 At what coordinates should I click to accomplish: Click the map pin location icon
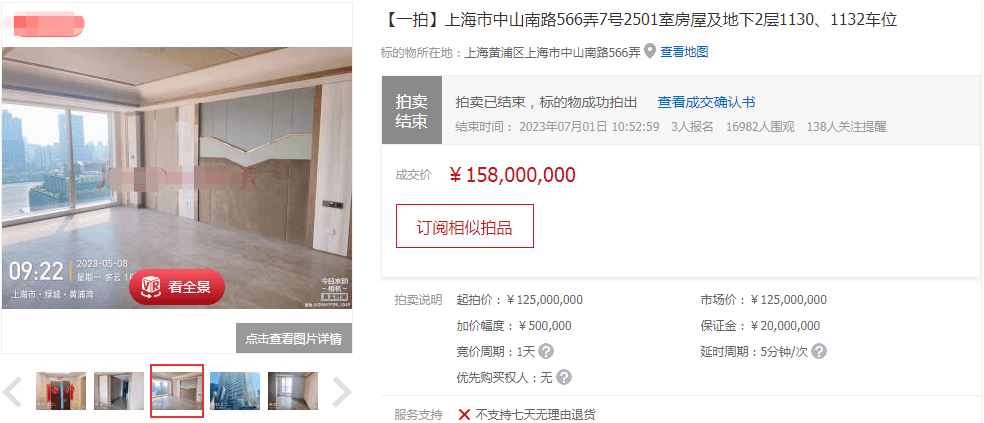[650, 51]
